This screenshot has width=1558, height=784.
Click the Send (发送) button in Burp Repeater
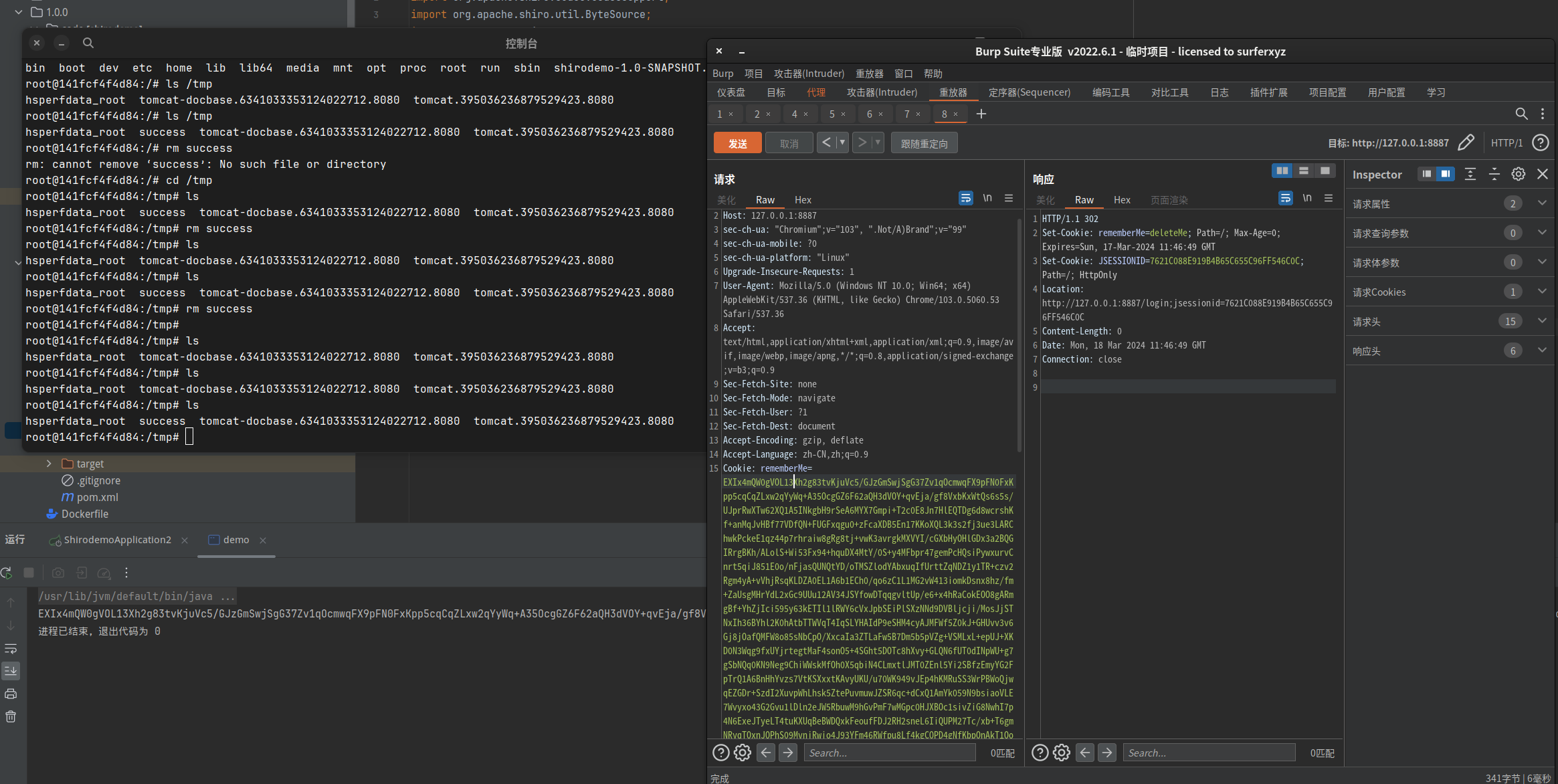[737, 143]
